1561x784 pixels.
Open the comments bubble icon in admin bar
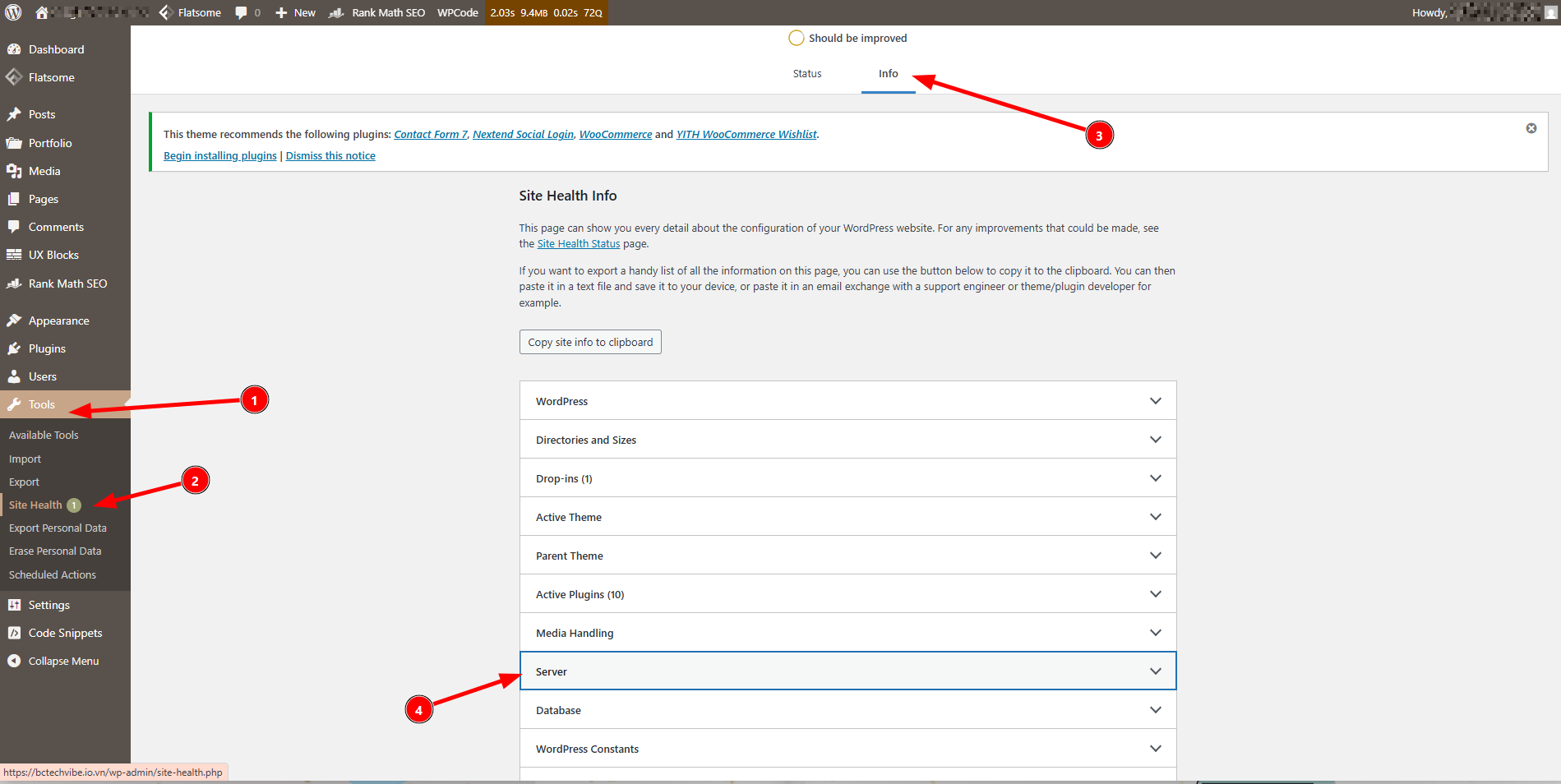(x=241, y=12)
